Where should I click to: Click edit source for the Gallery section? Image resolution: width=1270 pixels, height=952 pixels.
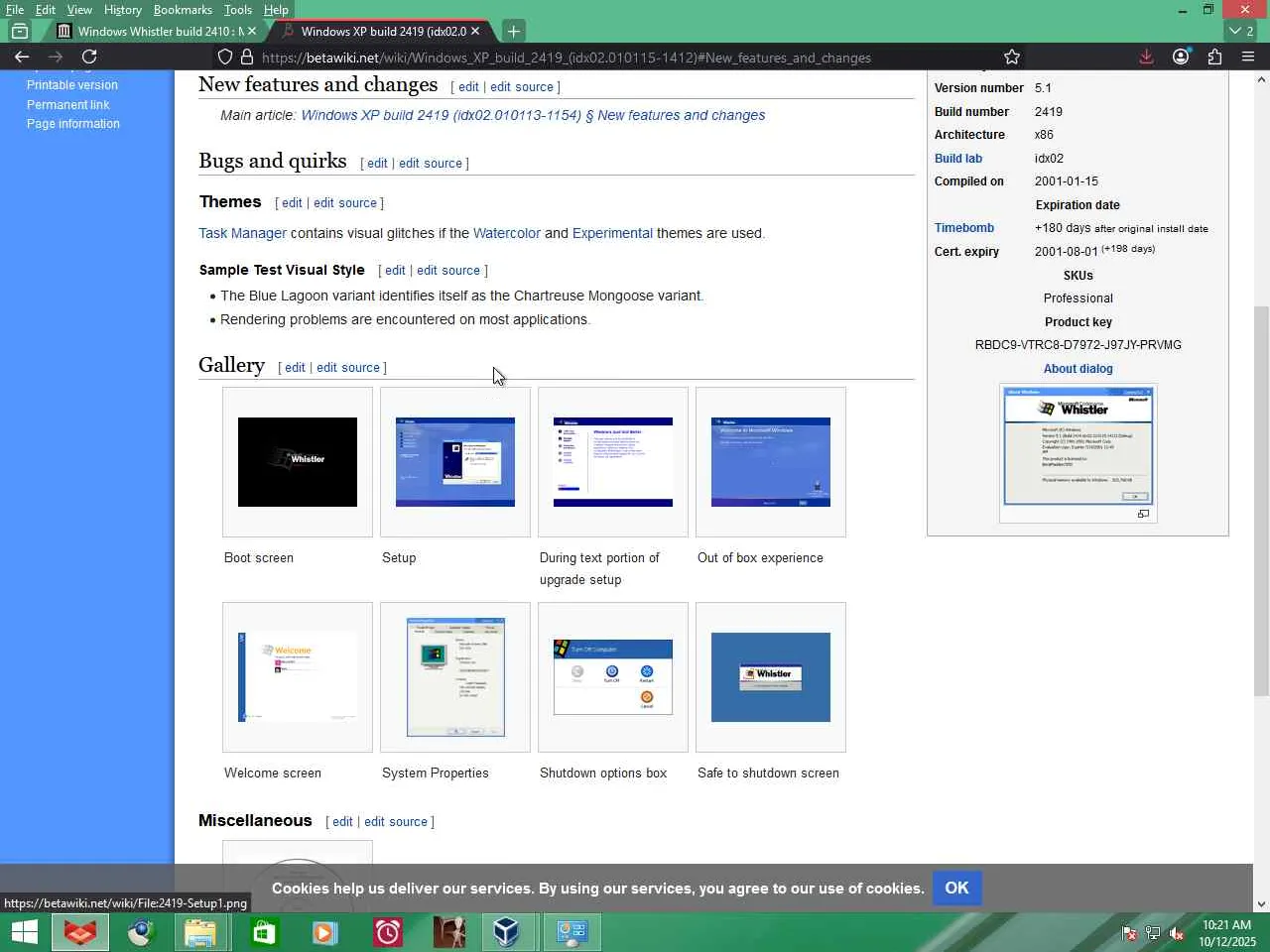[348, 368]
